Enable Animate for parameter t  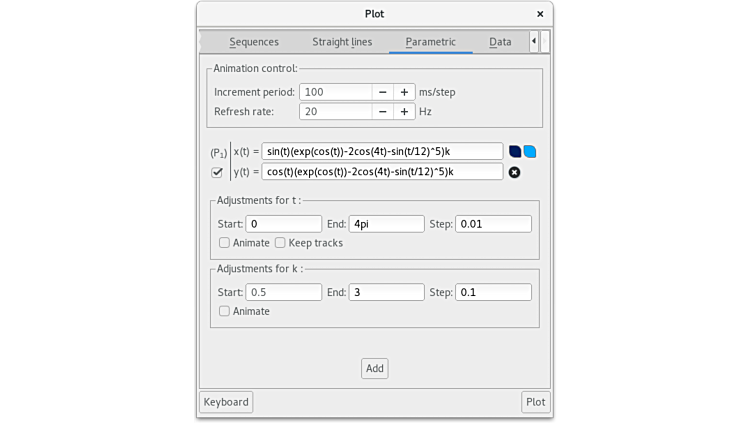[x=225, y=243]
